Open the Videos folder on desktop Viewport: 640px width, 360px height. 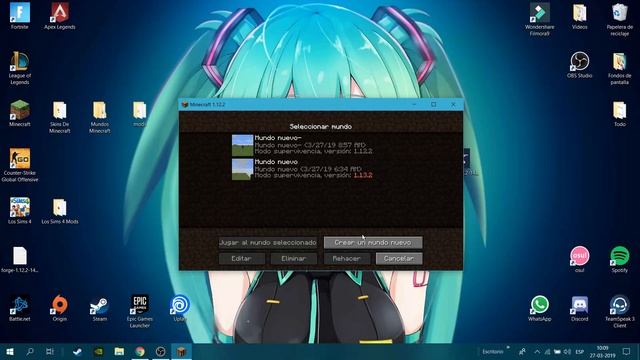click(580, 16)
